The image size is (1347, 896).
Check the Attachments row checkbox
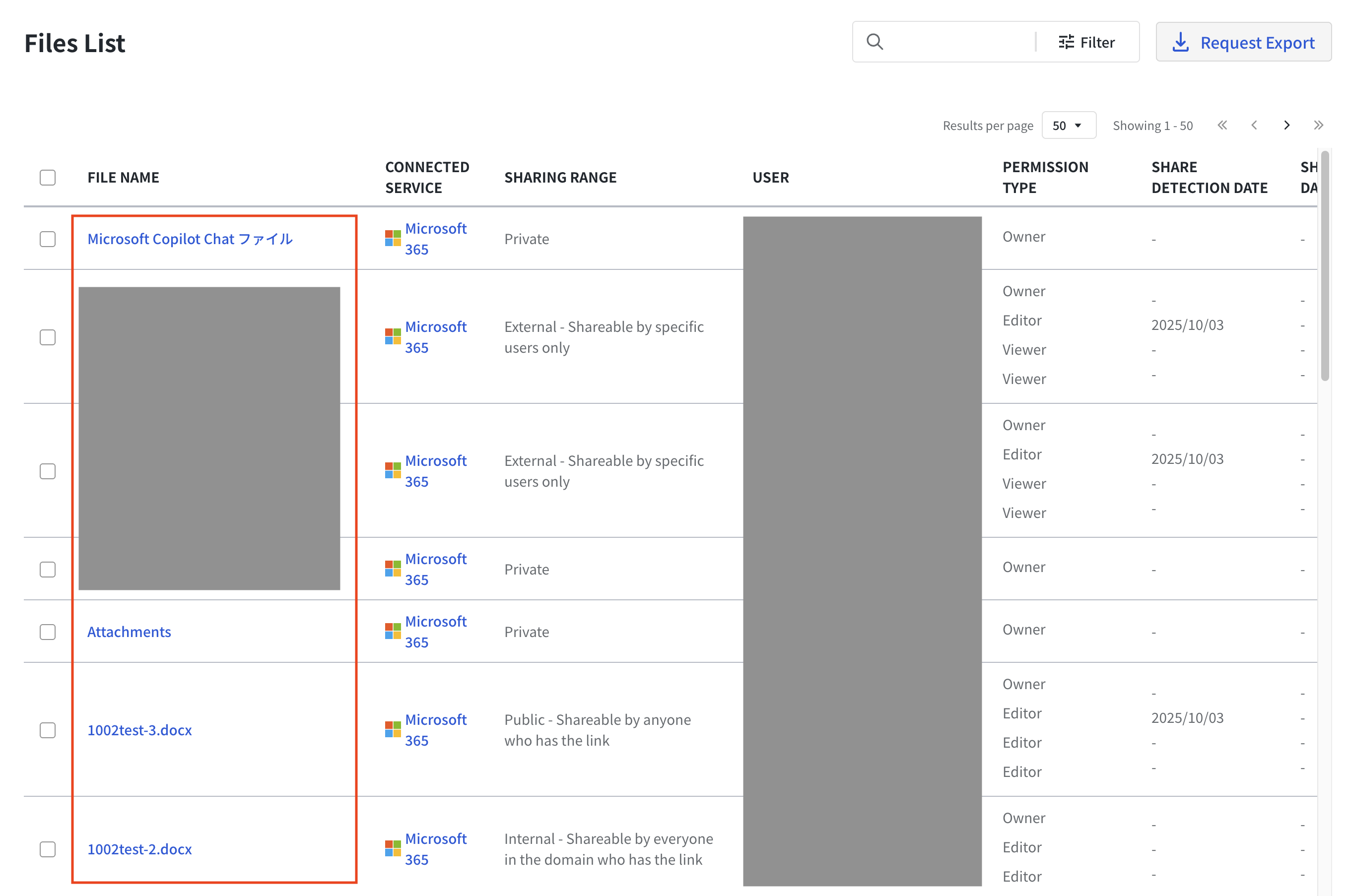[48, 632]
